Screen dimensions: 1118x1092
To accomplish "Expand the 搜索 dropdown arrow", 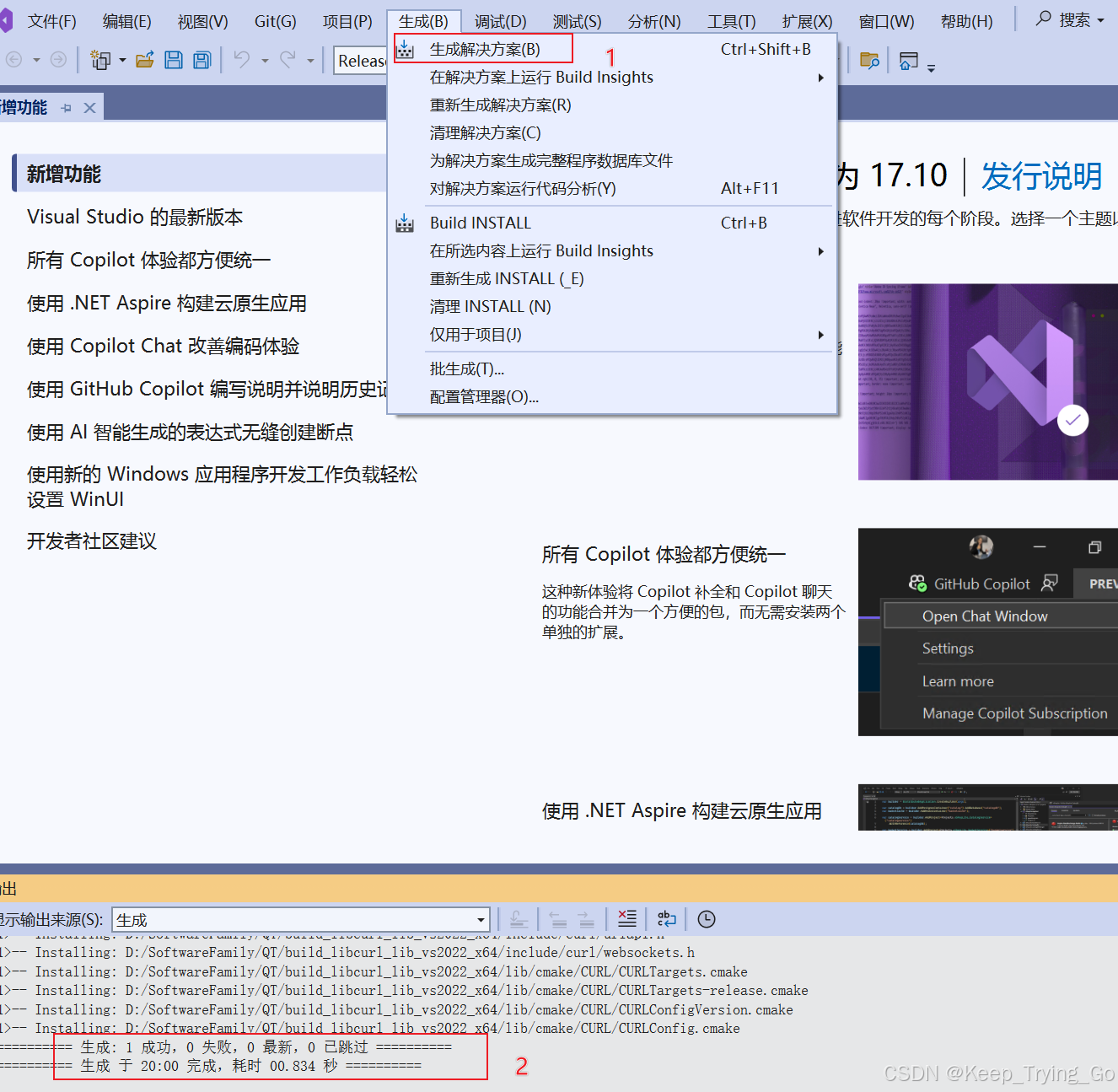I will point(1100,19).
